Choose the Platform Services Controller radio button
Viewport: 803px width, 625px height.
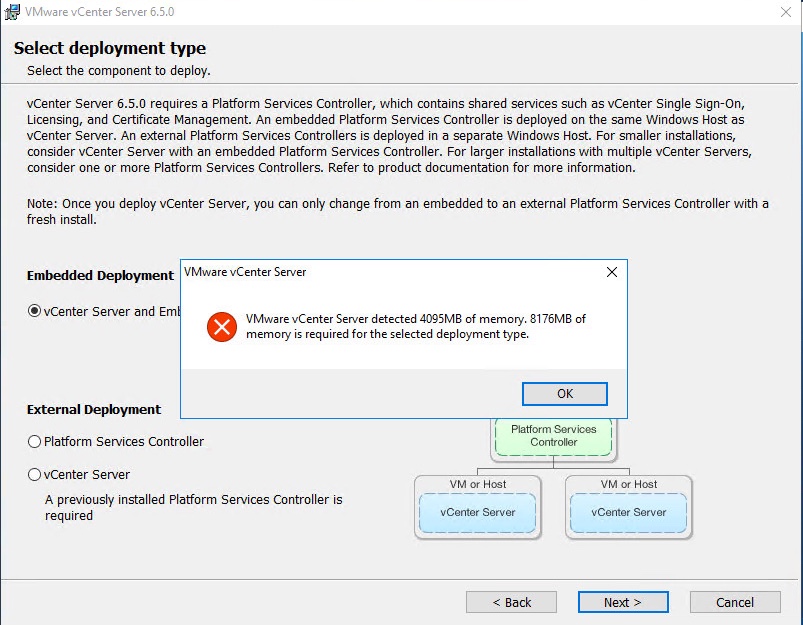click(35, 441)
